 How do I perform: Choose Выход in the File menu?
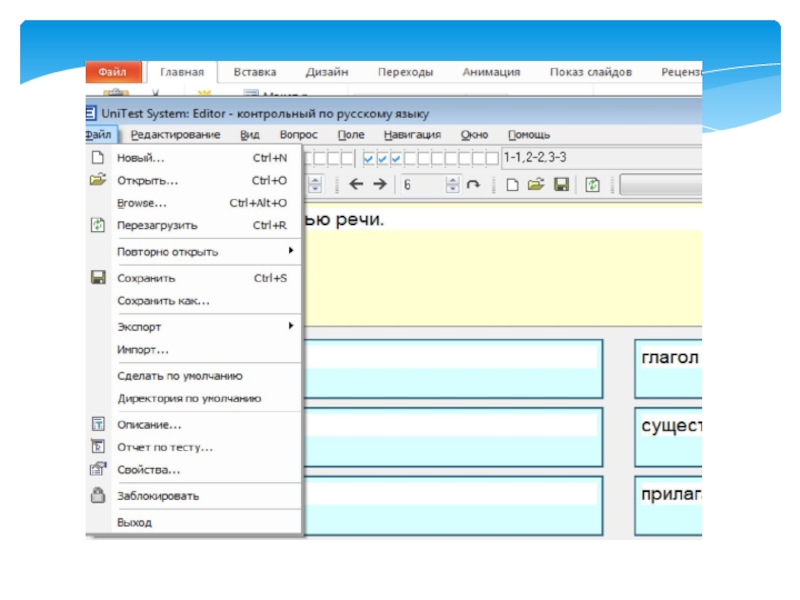tap(135, 522)
